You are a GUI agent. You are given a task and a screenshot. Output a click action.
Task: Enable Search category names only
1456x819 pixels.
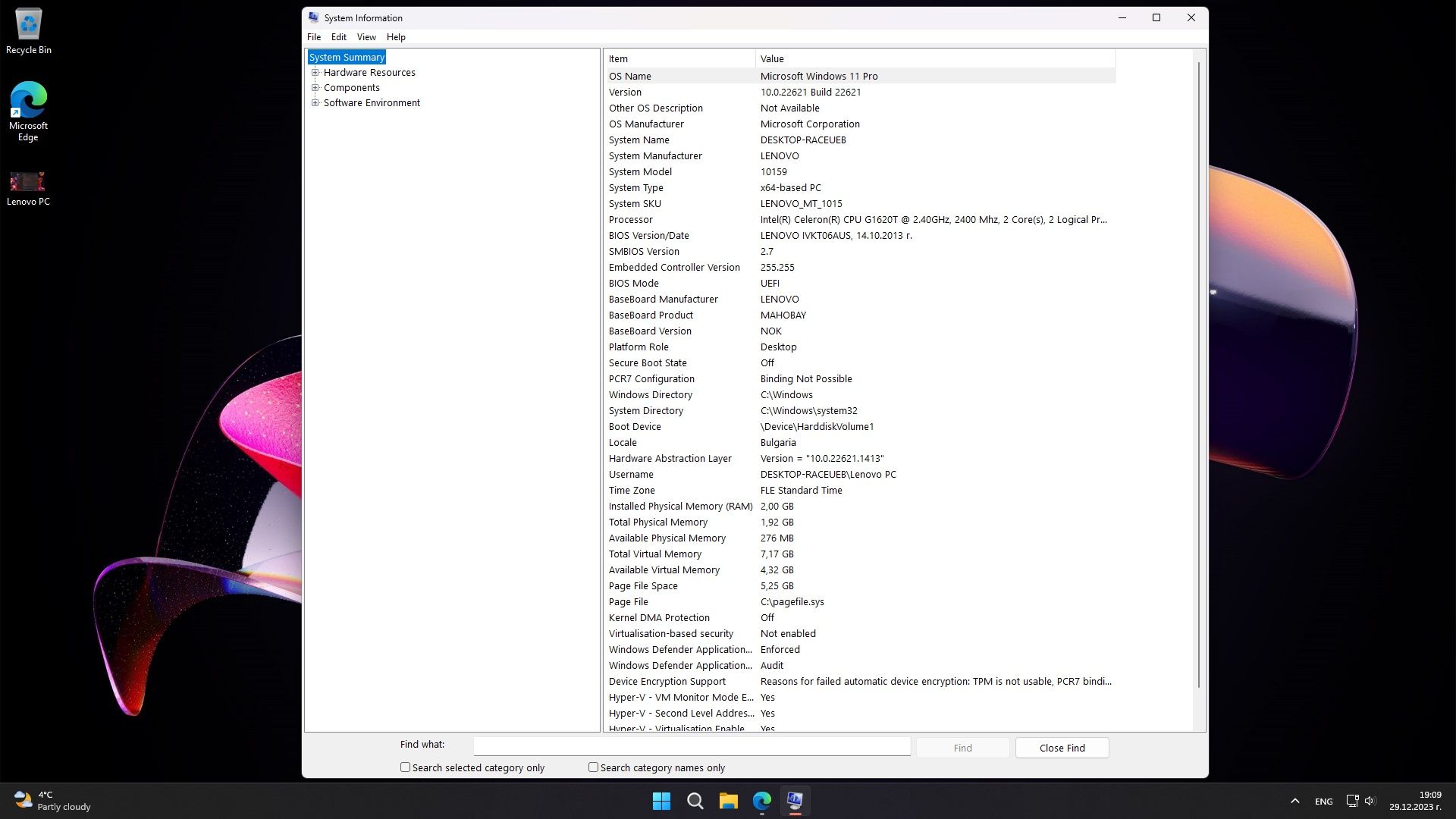[593, 767]
